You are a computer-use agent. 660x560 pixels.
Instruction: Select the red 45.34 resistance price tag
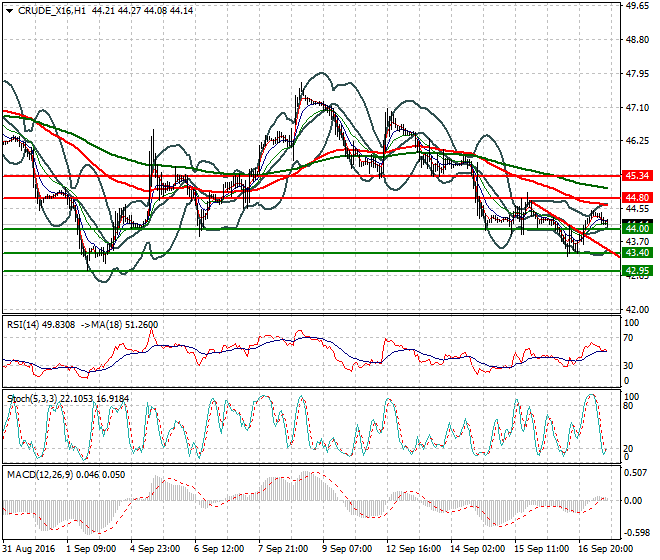637,175
